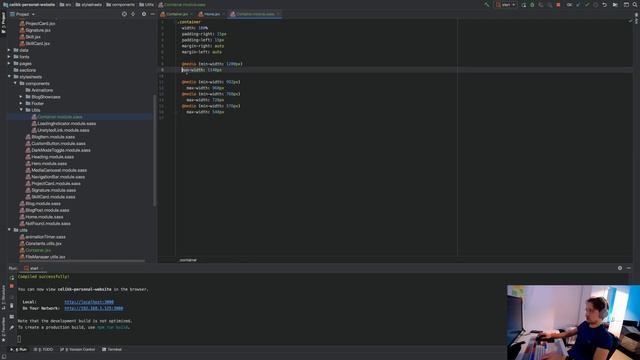Click the Debug bug icon in top toolbar
Screen dimensions: 640x360
pyautogui.click(x=532, y=5)
